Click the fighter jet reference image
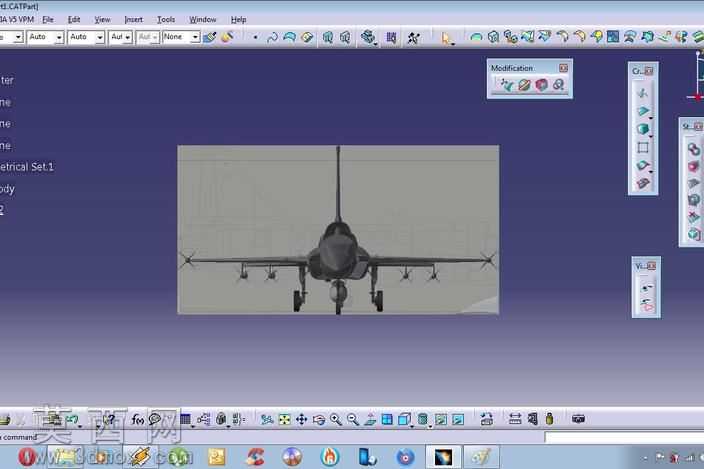Screen dimensions: 704x469 pos(338,229)
